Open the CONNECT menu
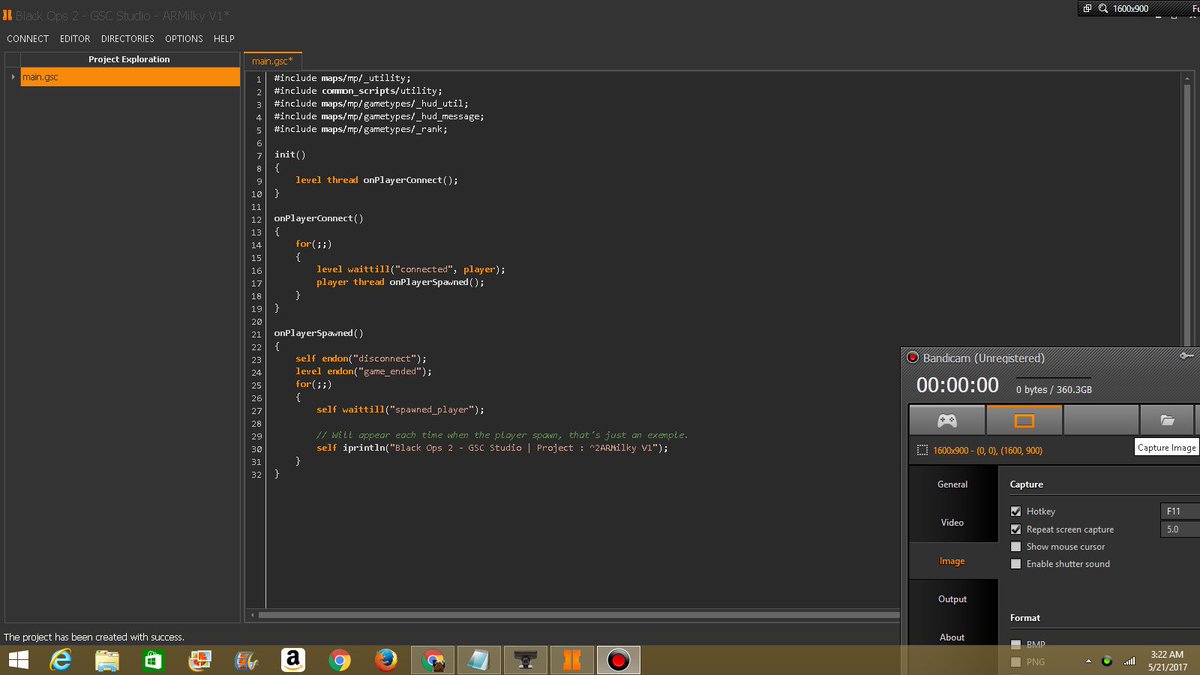The image size is (1200, 675). point(28,39)
